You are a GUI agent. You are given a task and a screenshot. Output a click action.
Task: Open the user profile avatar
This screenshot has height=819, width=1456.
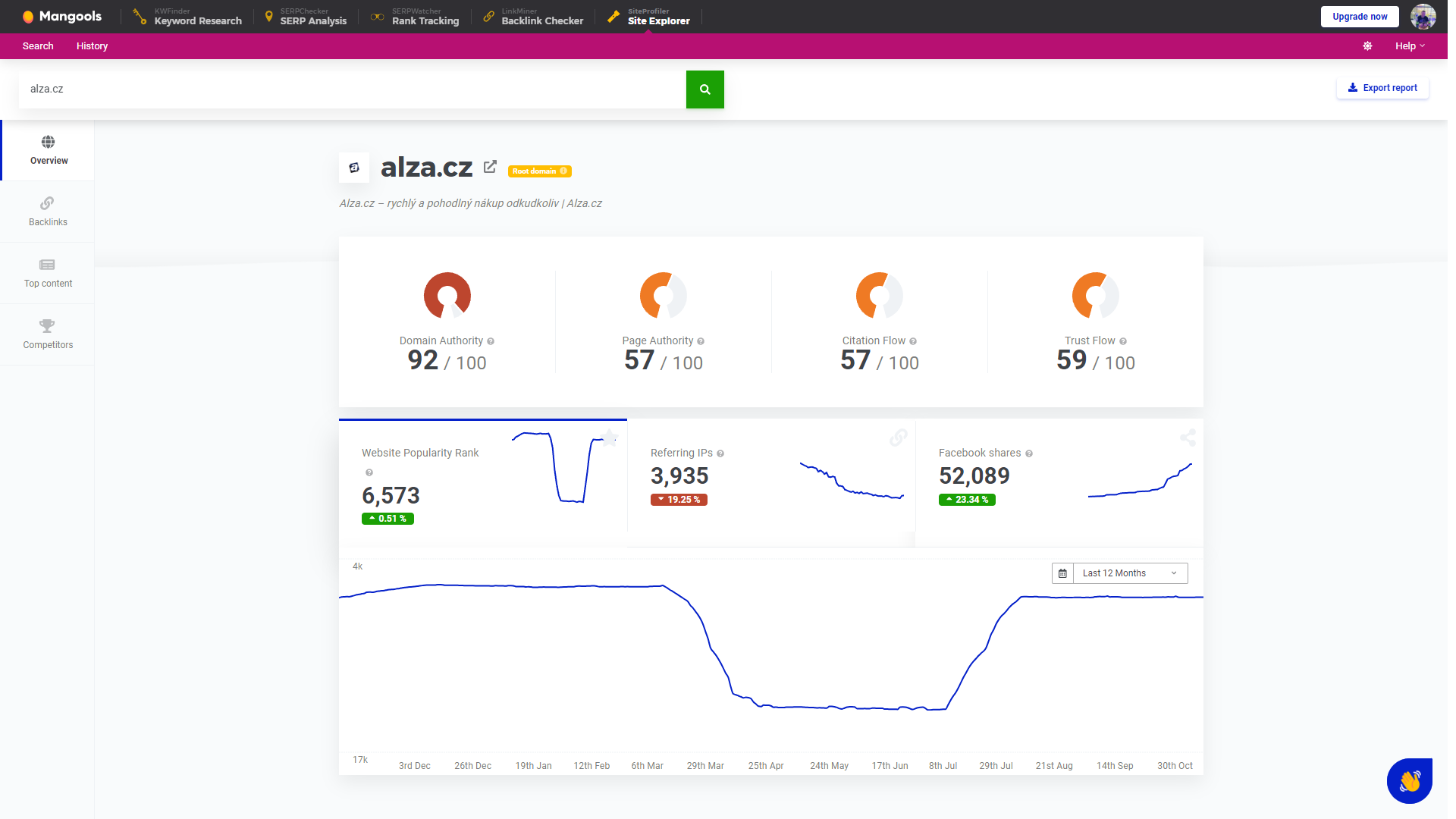click(1423, 17)
